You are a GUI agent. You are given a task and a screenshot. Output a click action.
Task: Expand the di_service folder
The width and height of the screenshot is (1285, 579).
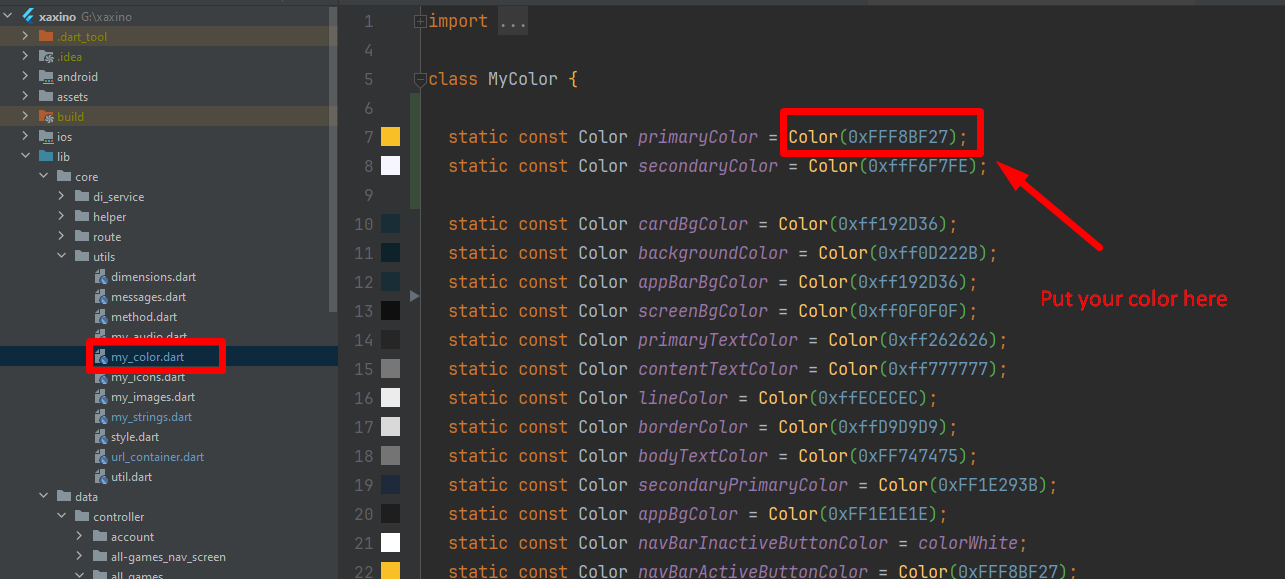62,197
